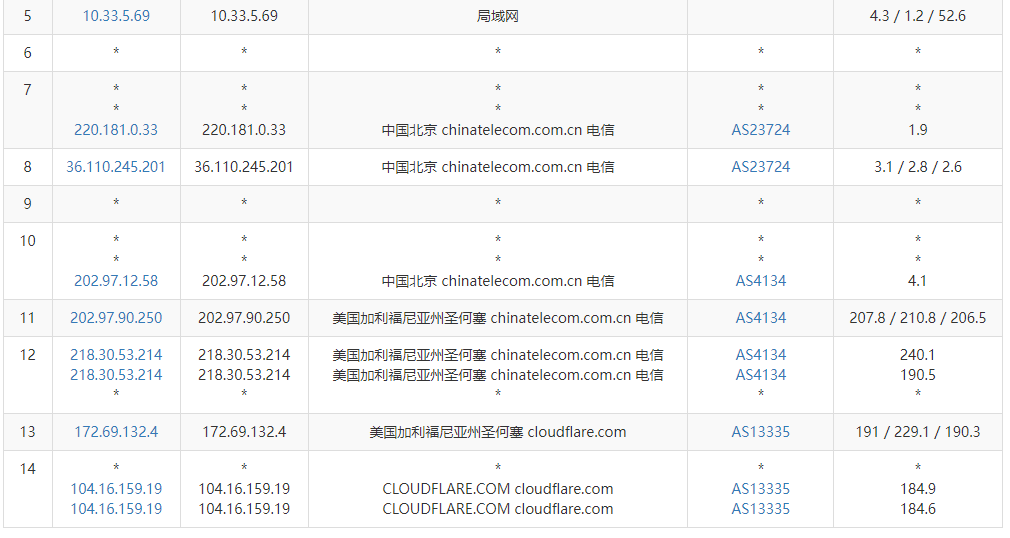Select latency value 190.5 in hop 12
Viewport: 1010px width, 538px height.
918,375
